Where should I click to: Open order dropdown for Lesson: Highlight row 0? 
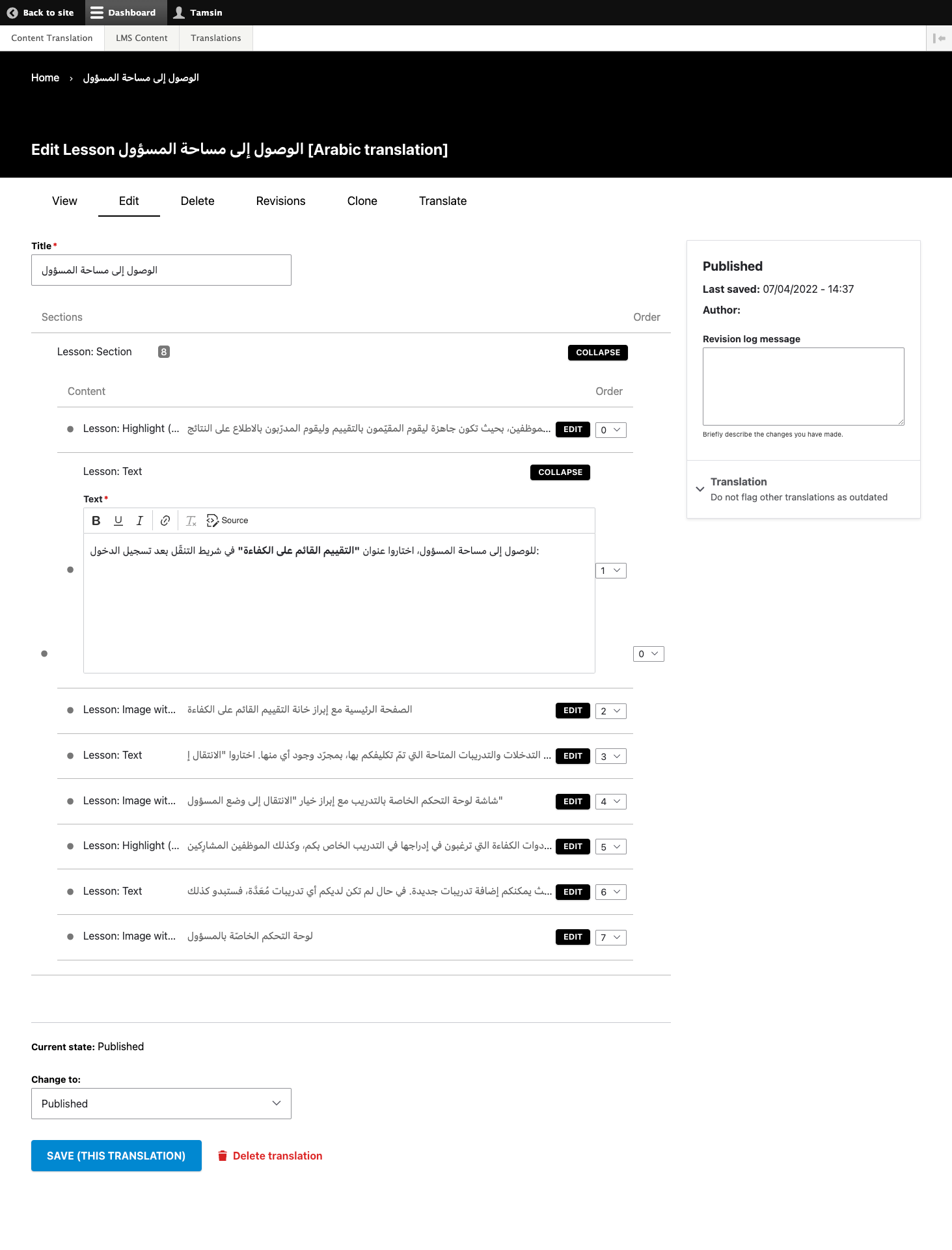[x=610, y=430]
